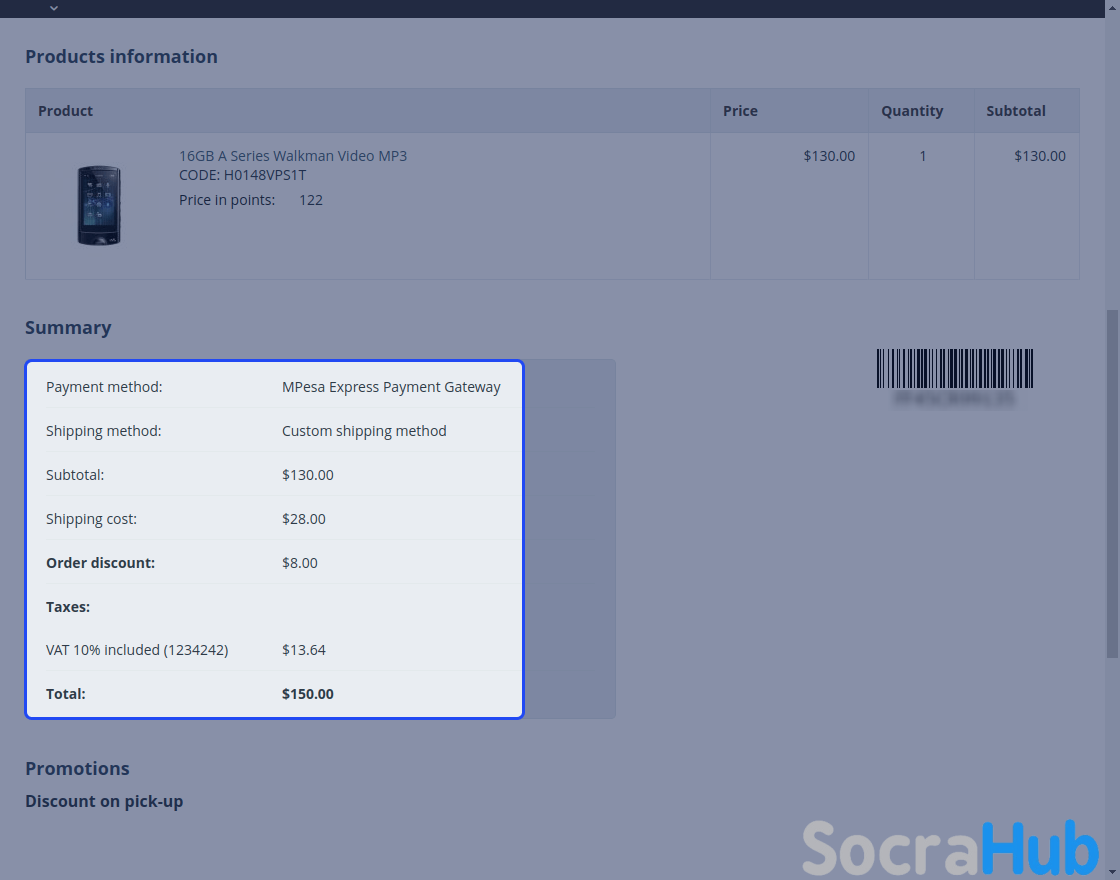Click the chevron in the top dark bar
Viewport: 1120px width, 880px height.
(x=54, y=8)
